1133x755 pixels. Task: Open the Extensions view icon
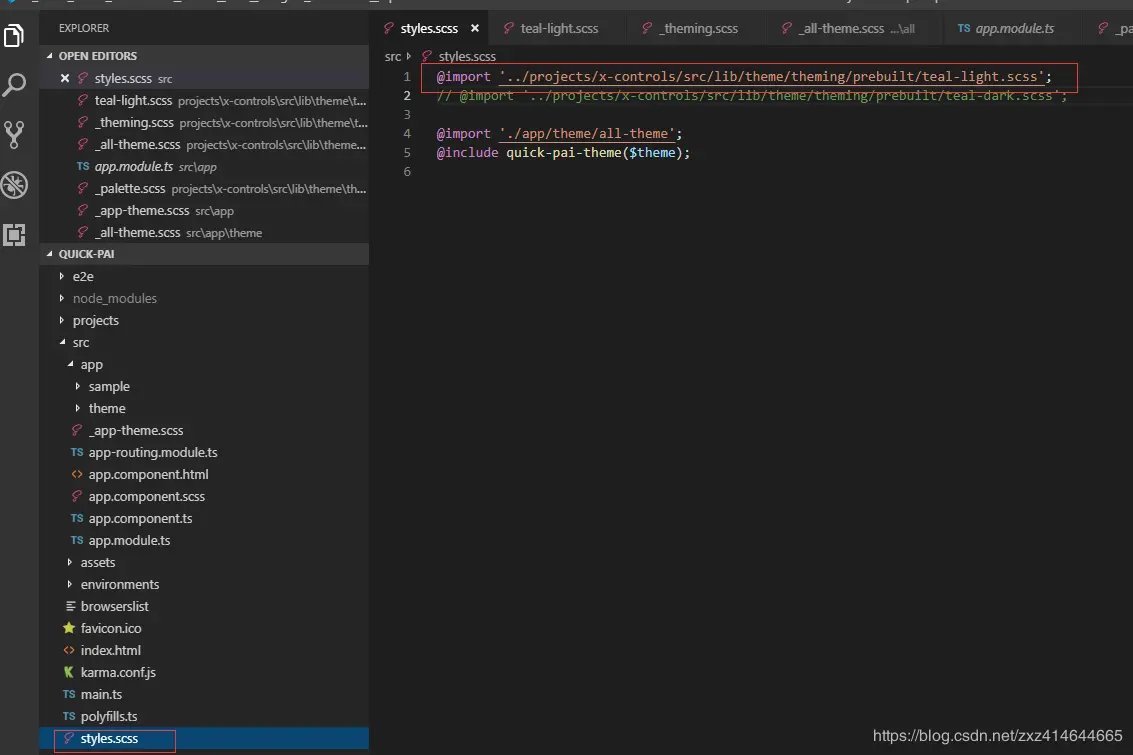coord(15,235)
